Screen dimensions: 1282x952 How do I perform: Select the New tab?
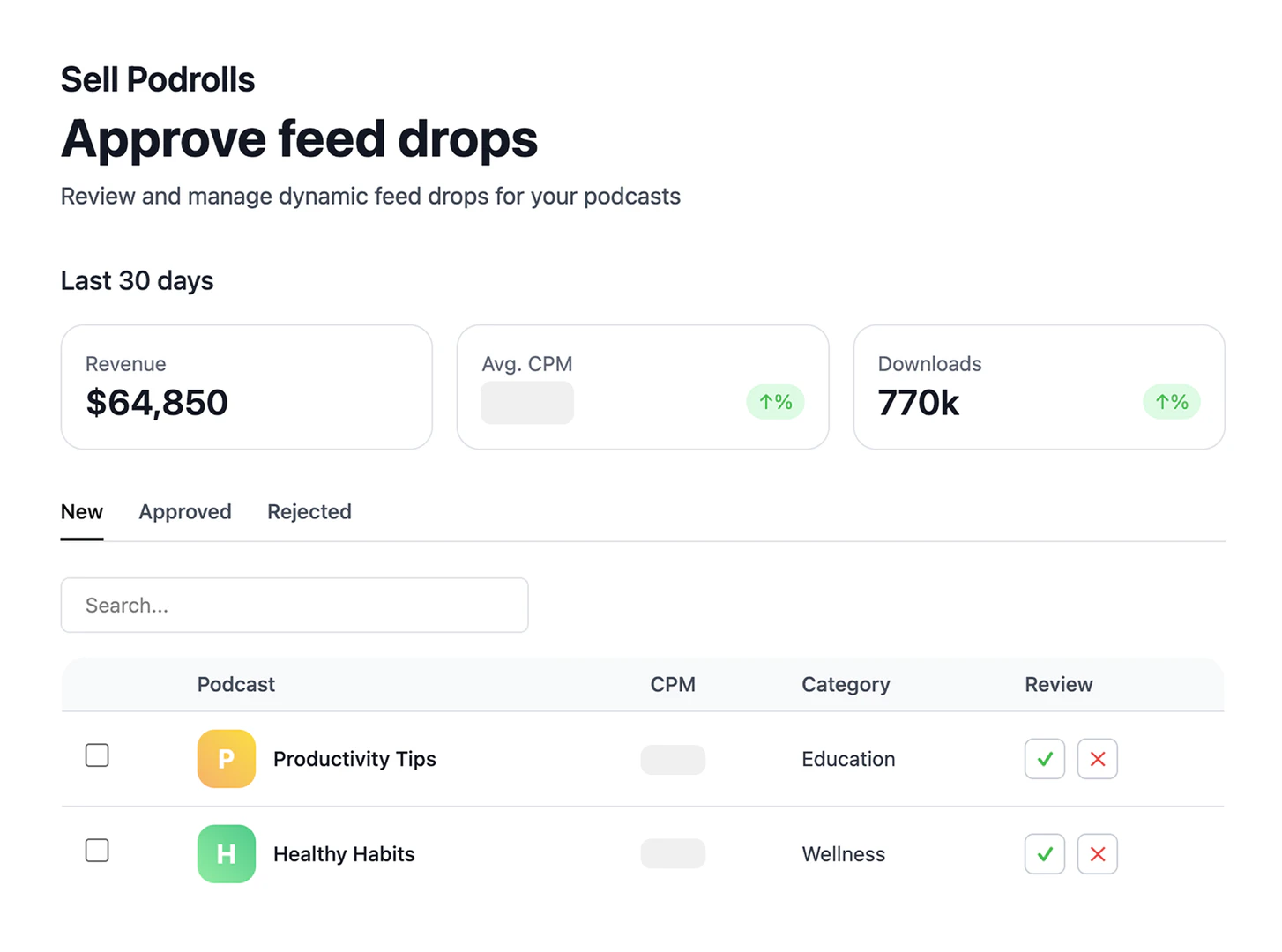81,511
